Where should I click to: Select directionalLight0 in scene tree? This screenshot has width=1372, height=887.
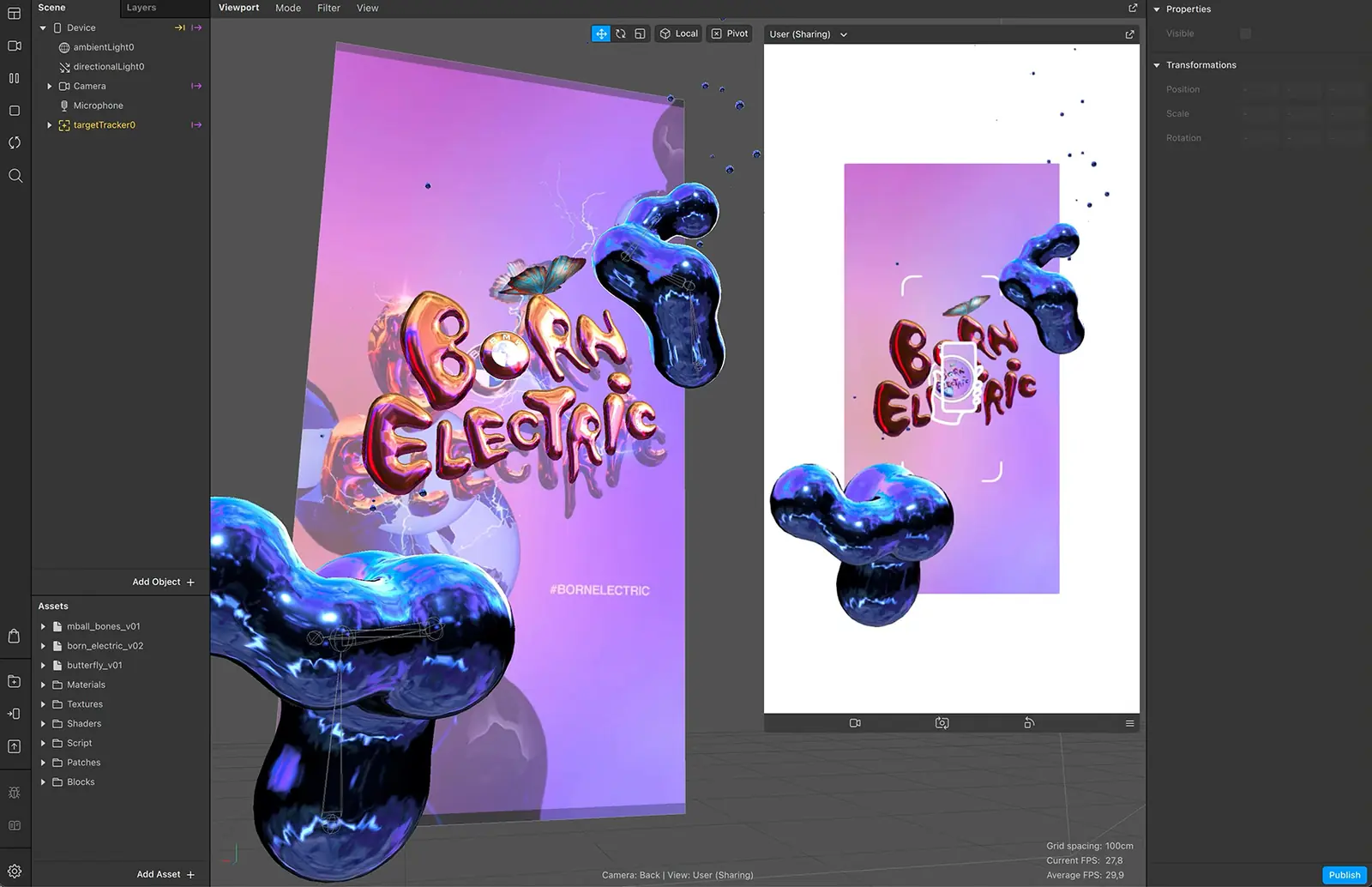(x=109, y=67)
